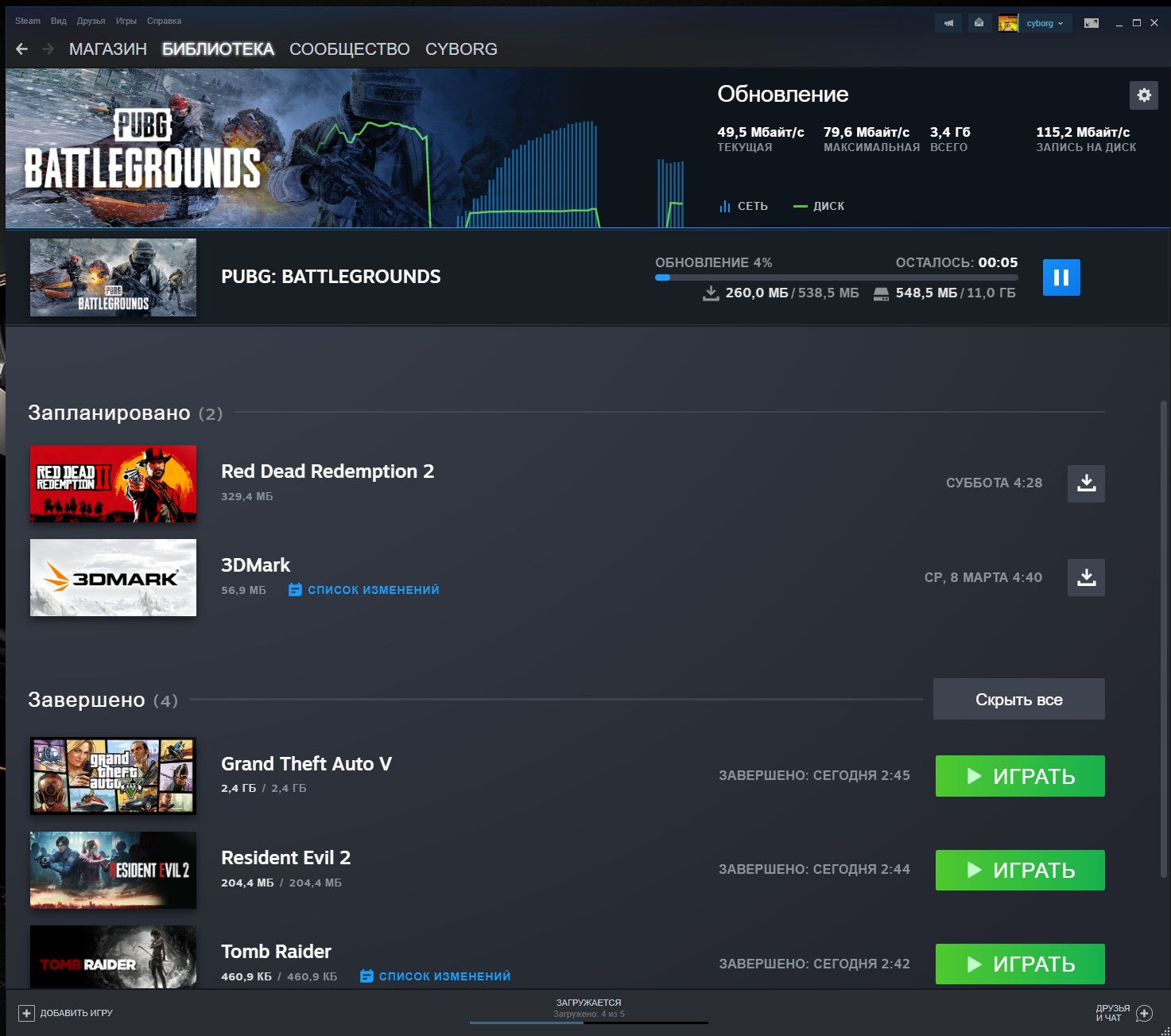Click the СЕТЬ graph legend label
Image resolution: width=1171 pixels, height=1036 pixels.
click(x=752, y=206)
